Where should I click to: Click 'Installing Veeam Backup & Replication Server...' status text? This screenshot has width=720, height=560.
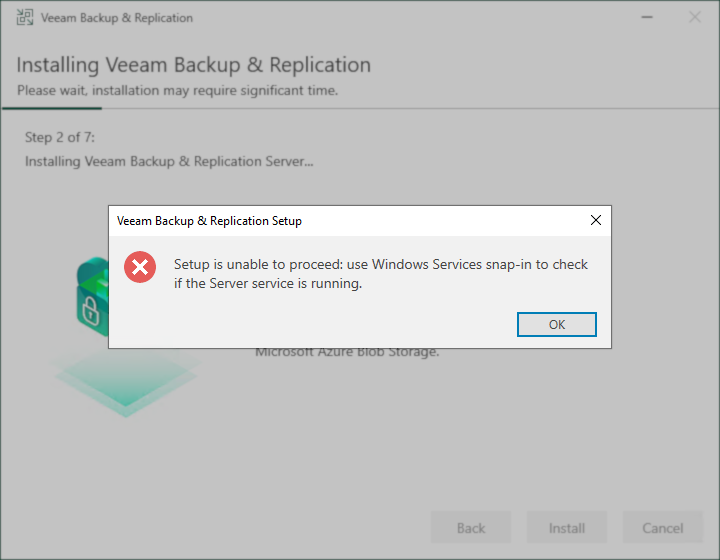[x=169, y=162]
